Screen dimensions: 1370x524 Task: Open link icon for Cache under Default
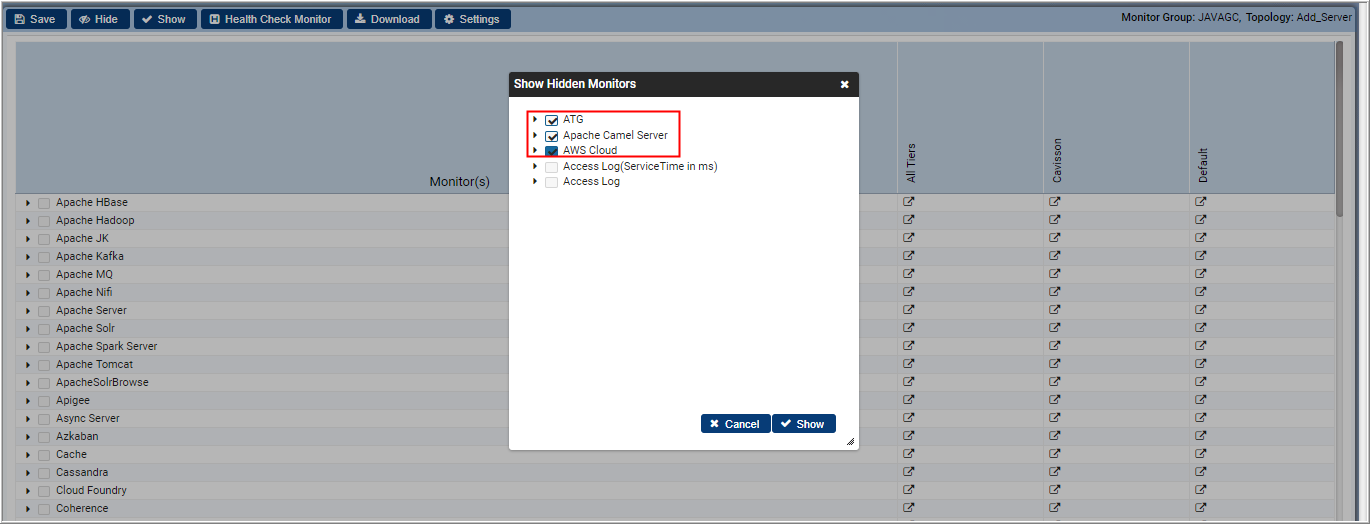[x=1201, y=454]
